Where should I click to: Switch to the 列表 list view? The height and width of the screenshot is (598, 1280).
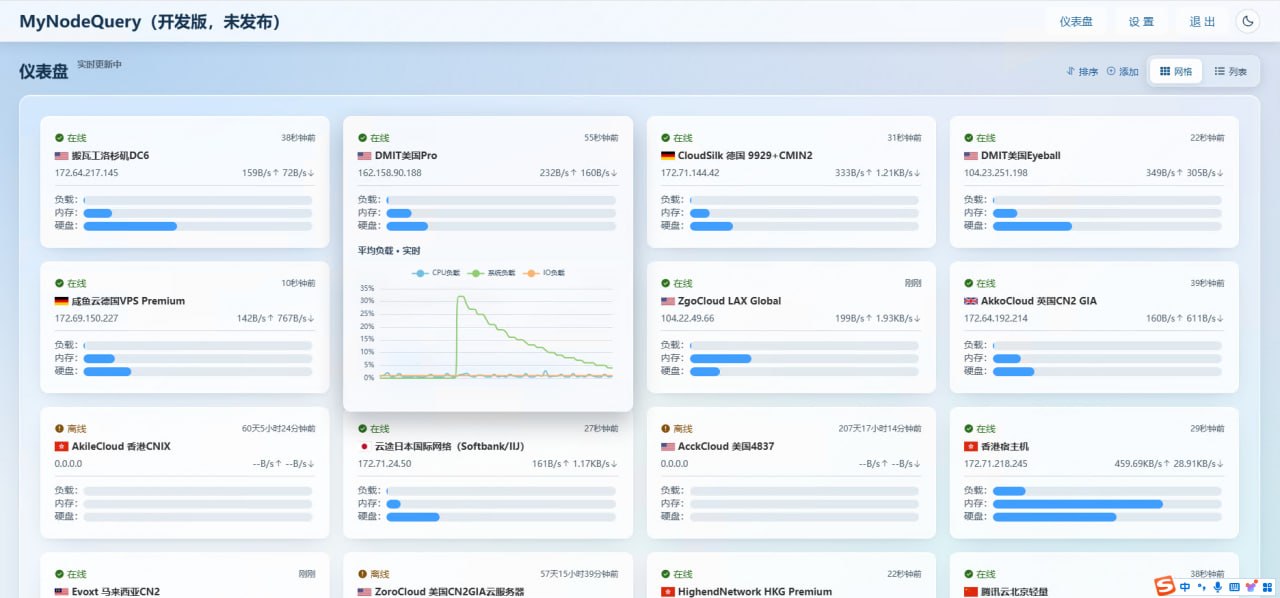pyautogui.click(x=1231, y=72)
